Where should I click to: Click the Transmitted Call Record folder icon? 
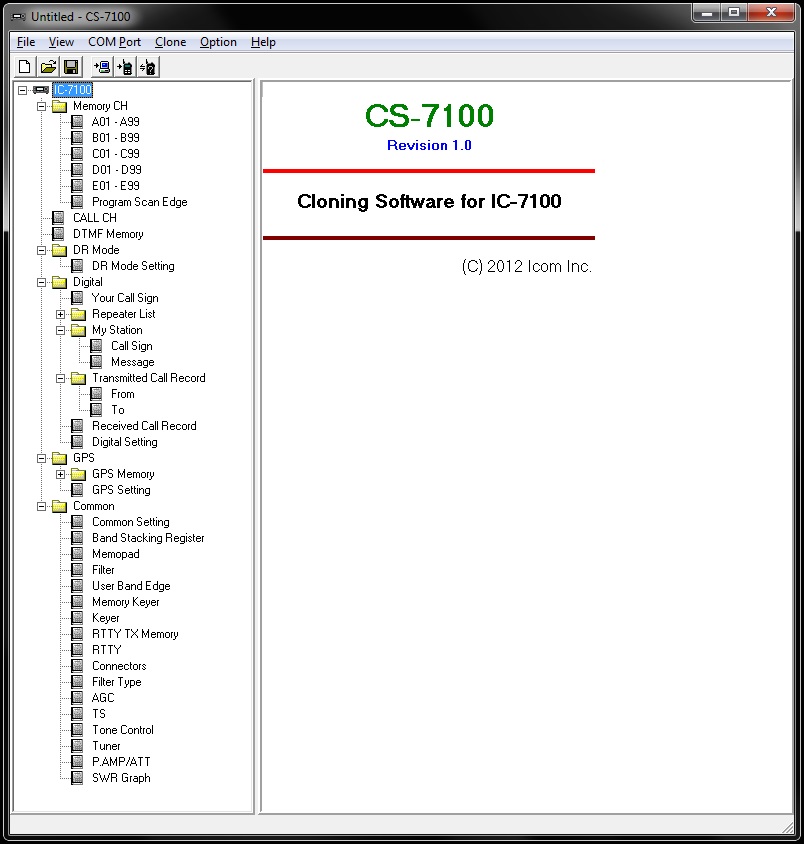[x=79, y=378]
